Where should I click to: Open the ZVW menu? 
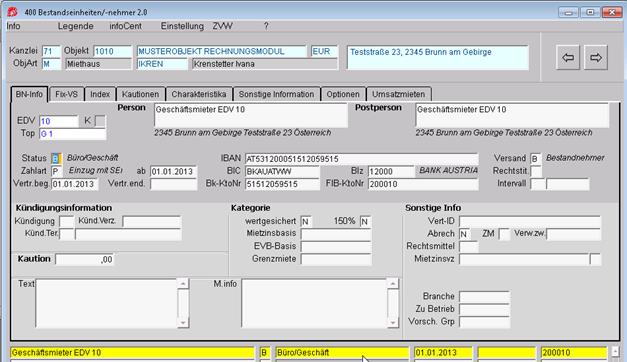222,26
